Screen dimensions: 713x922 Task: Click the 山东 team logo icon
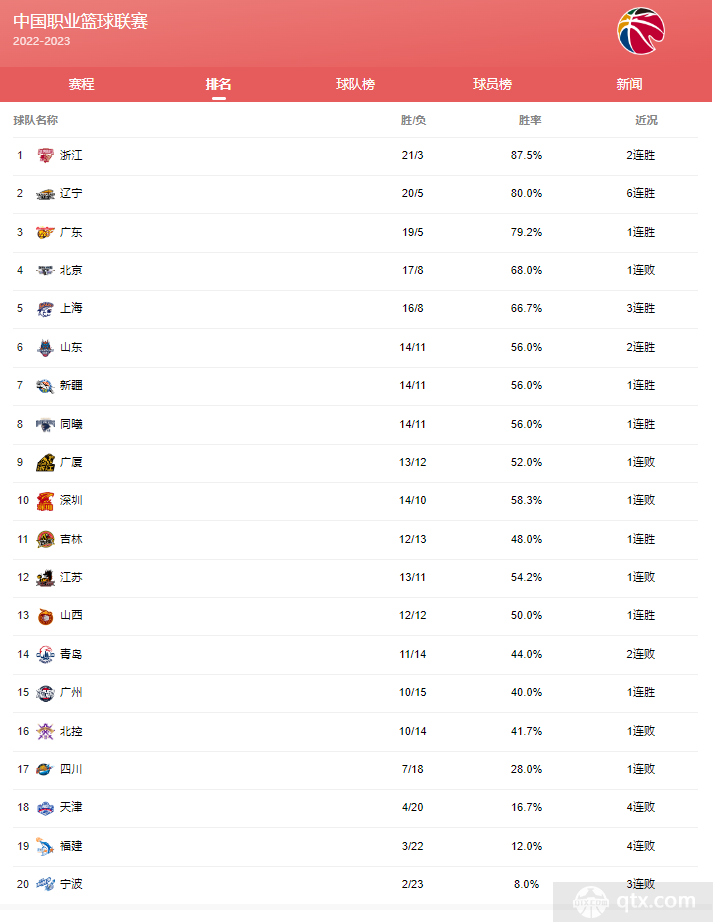coord(45,348)
